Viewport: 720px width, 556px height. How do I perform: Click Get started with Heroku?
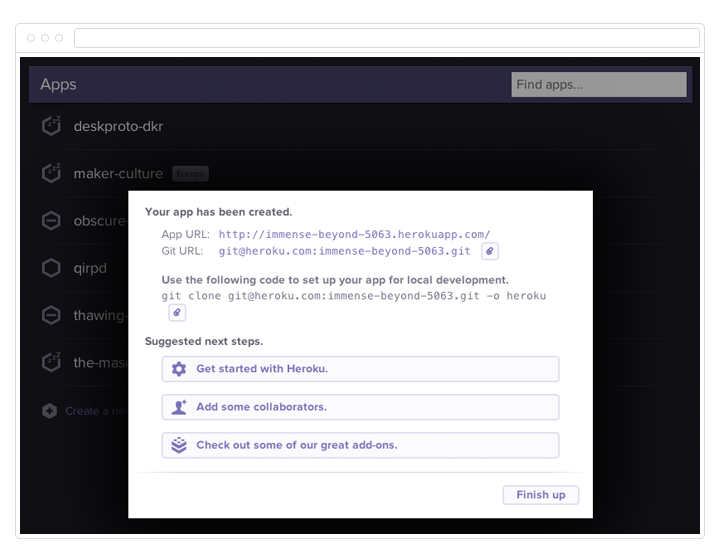[x=360, y=369]
